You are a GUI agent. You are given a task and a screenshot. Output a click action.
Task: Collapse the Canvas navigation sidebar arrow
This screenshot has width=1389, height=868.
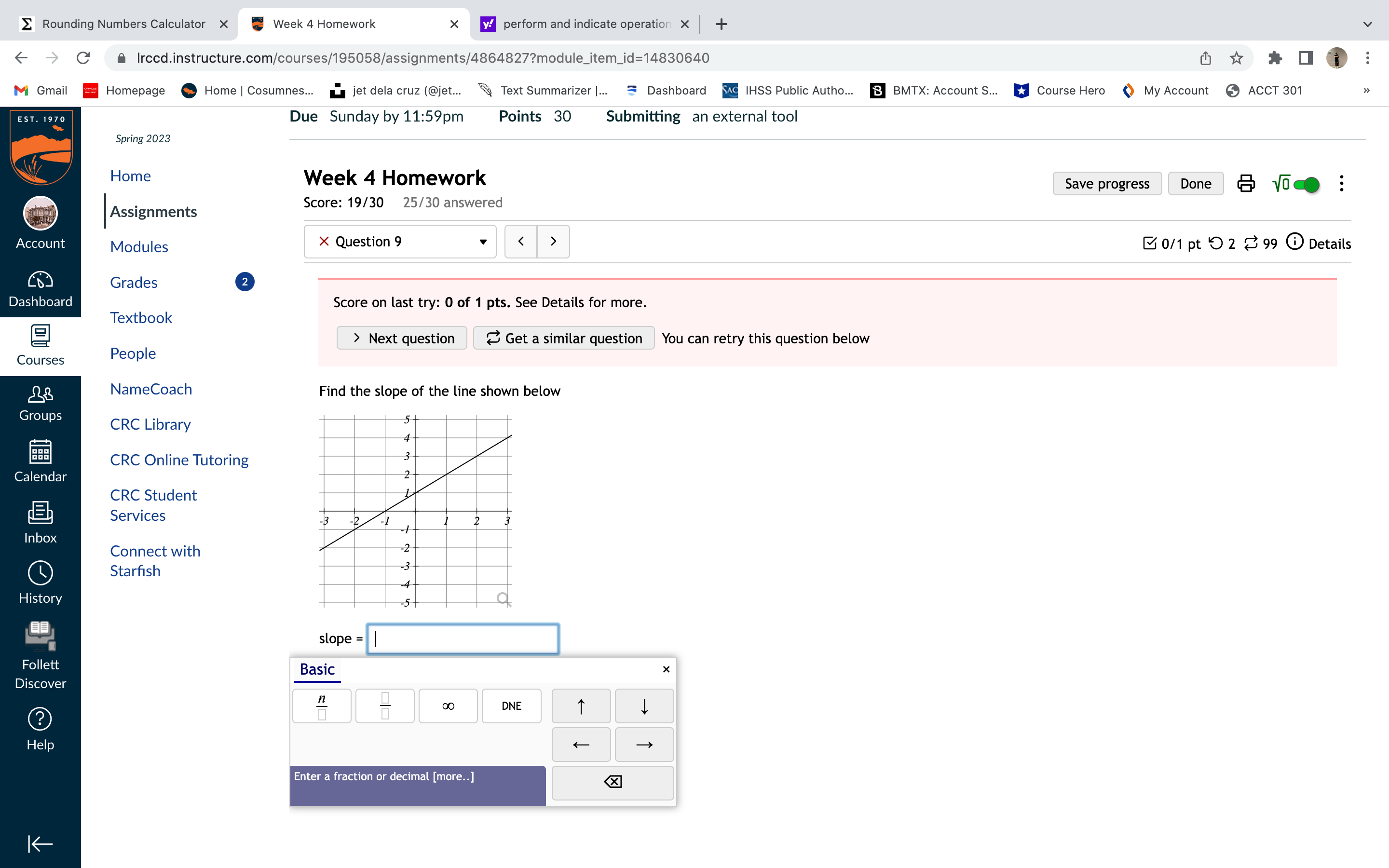tap(40, 843)
